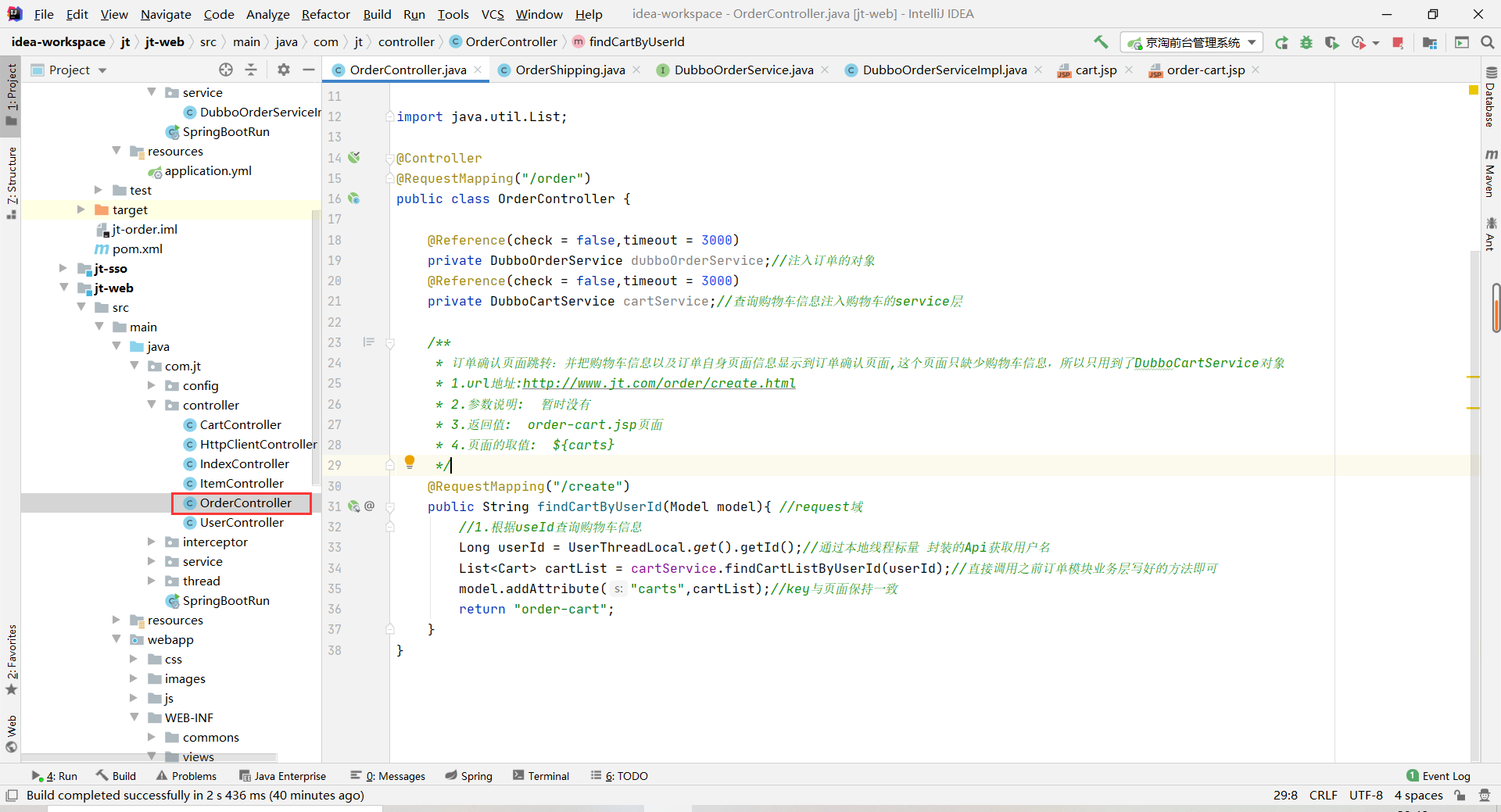Click the yellow inspection indicator above the error stripe
The image size is (1501, 812).
tap(1474, 91)
